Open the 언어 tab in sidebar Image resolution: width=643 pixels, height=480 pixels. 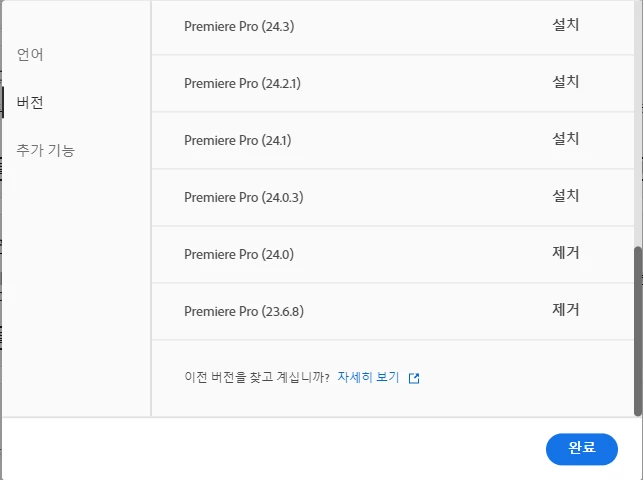[x=30, y=54]
